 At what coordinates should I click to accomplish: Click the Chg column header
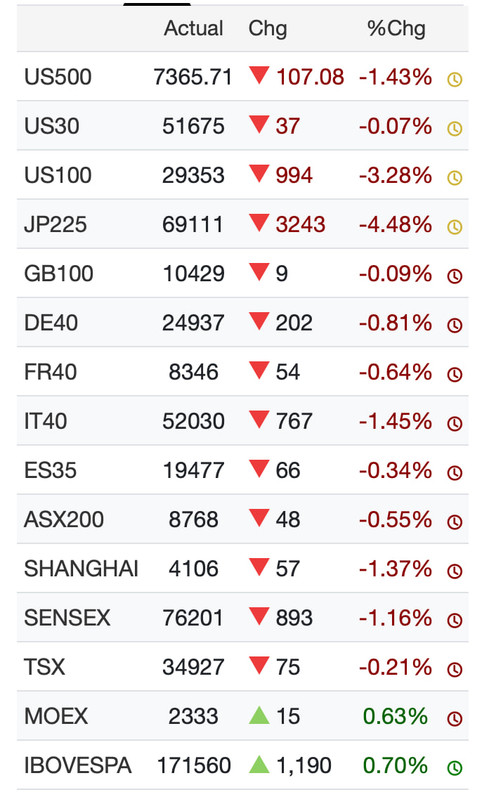click(268, 29)
